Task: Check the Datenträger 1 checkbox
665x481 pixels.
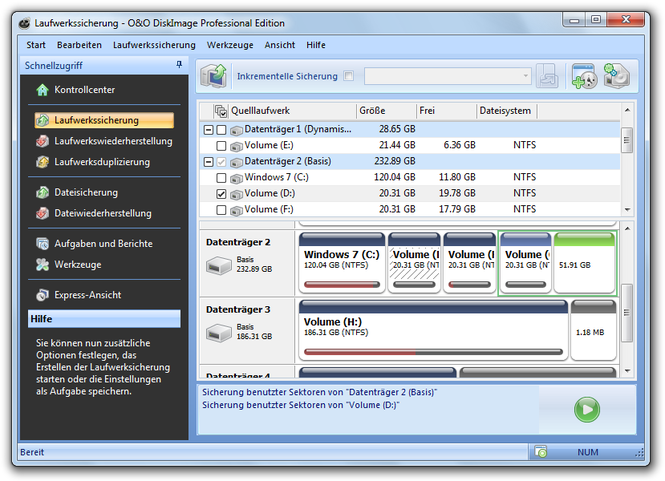Action: coord(221,130)
